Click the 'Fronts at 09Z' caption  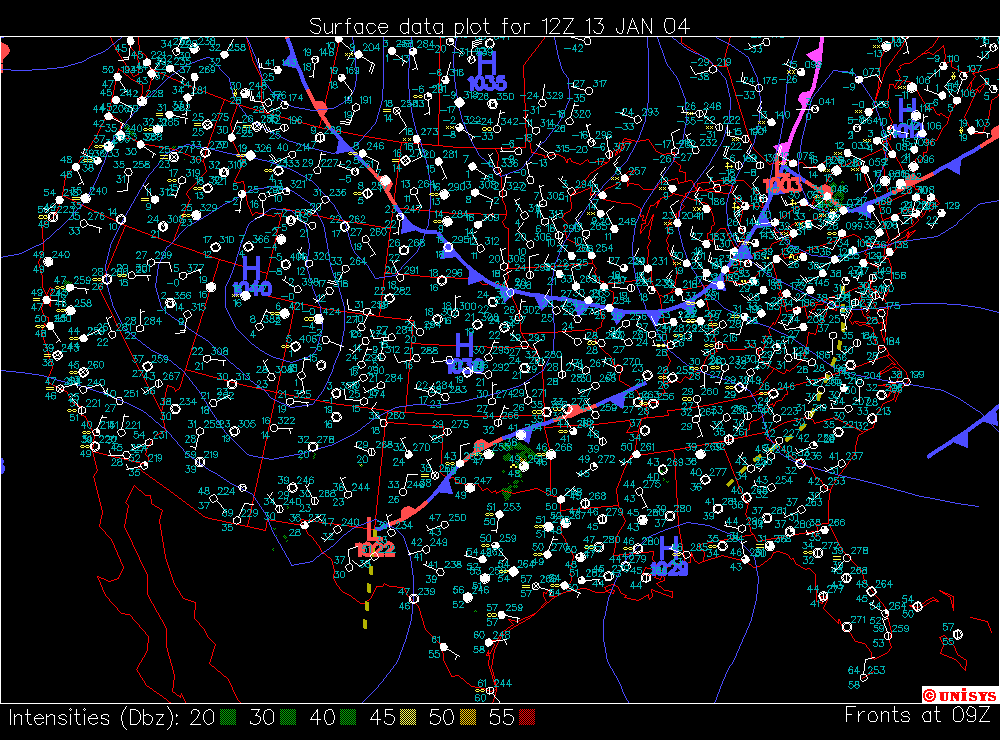pyautogui.click(x=918, y=715)
